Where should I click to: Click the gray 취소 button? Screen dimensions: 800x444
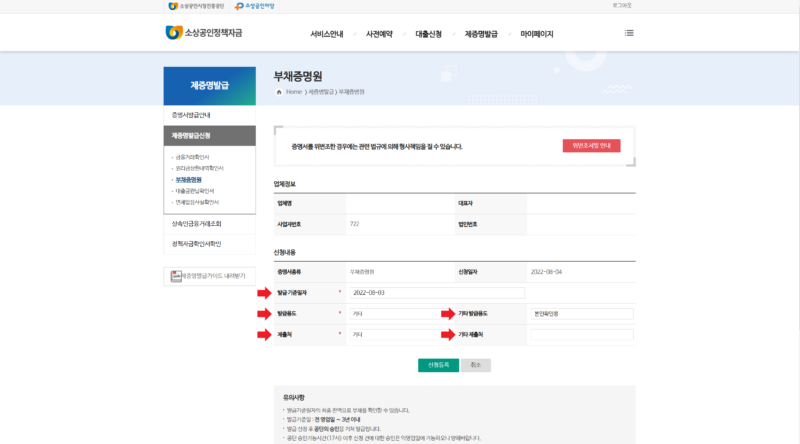click(x=476, y=365)
